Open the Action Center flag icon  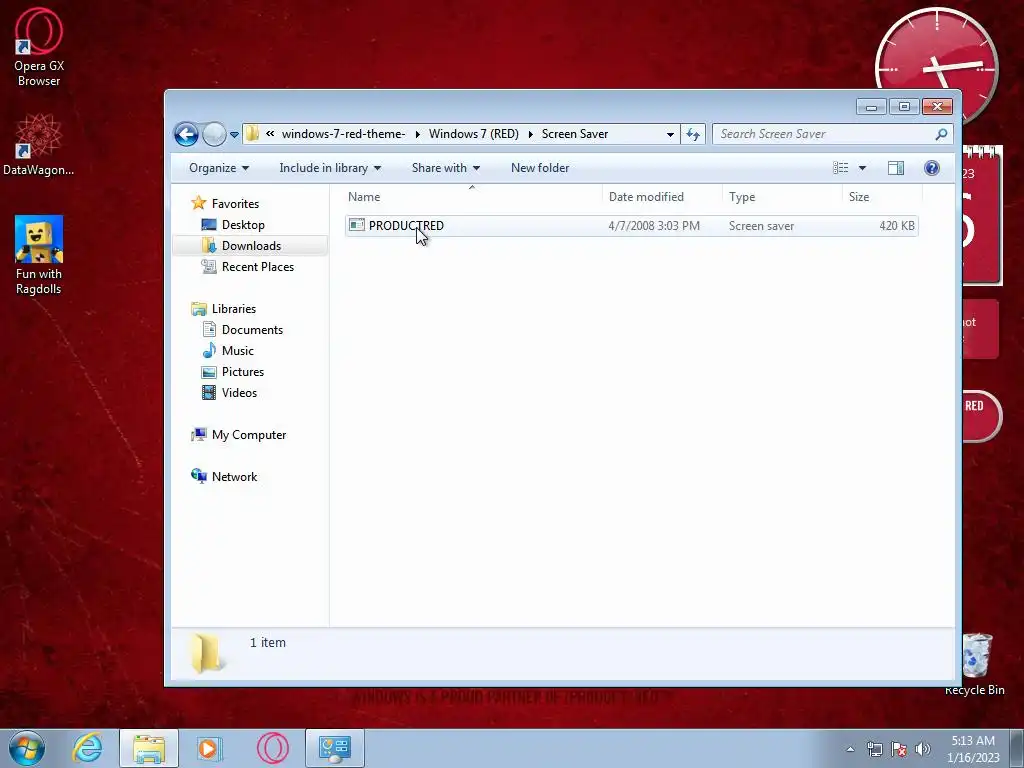[899, 749]
